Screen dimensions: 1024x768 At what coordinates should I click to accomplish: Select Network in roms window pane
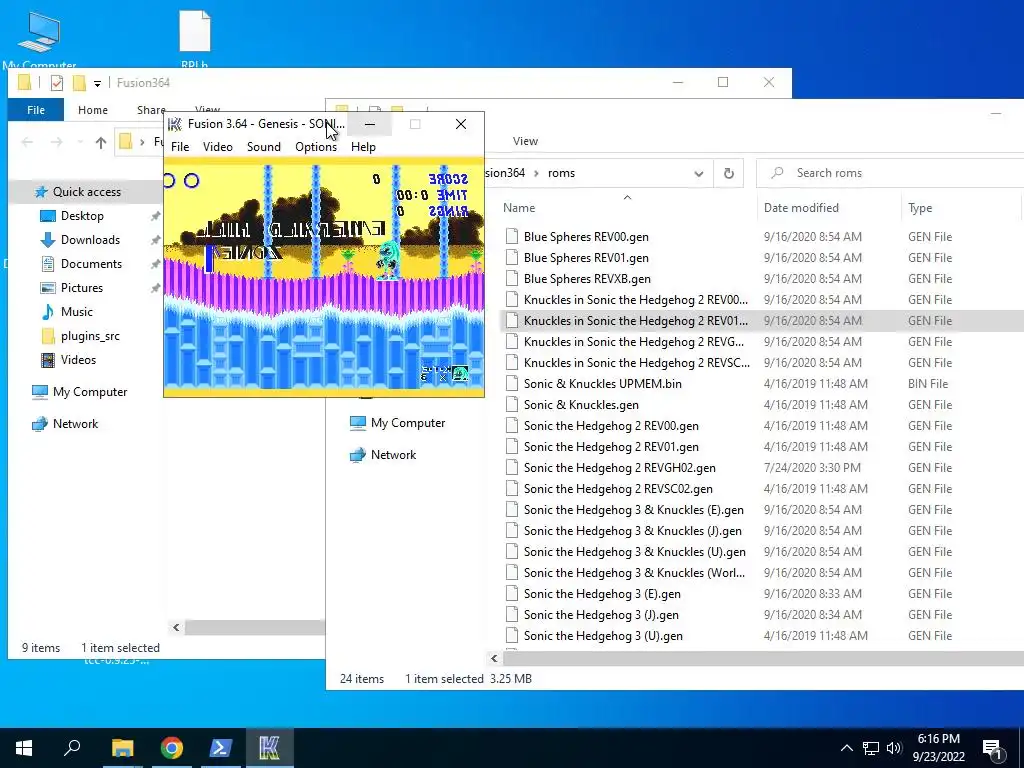tap(393, 455)
